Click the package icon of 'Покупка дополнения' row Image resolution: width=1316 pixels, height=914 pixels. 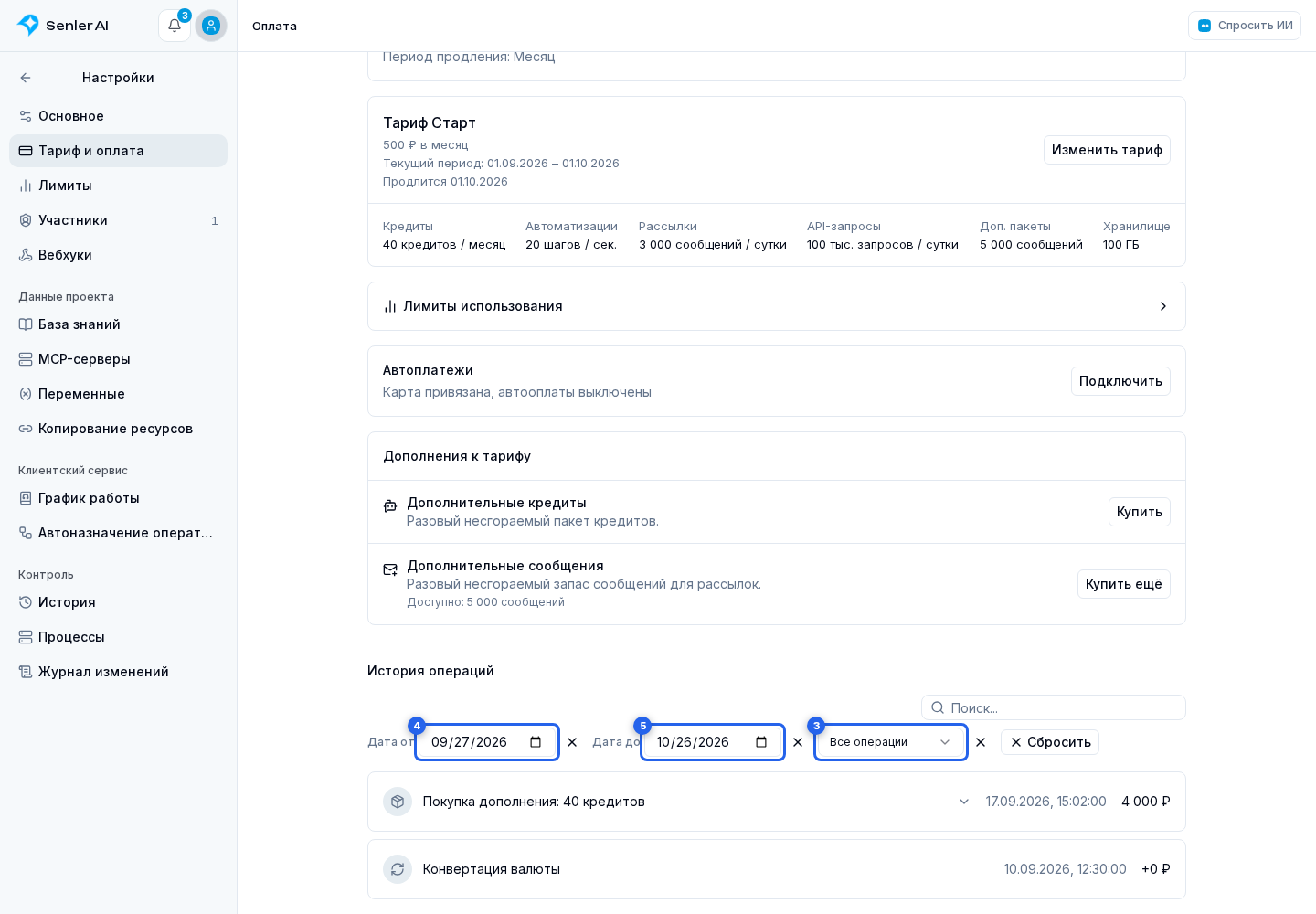coord(398,802)
